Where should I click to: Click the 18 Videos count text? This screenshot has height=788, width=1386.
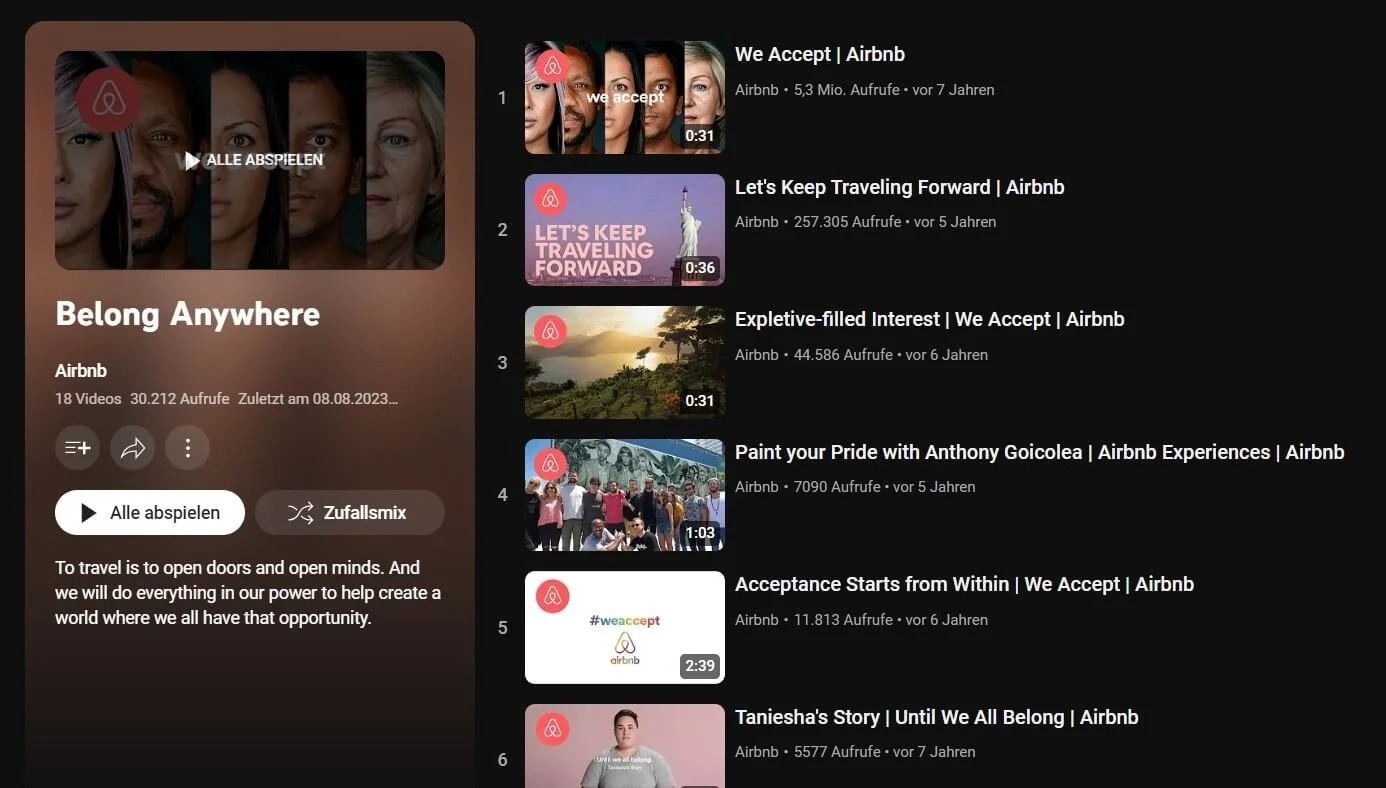[x=88, y=399]
